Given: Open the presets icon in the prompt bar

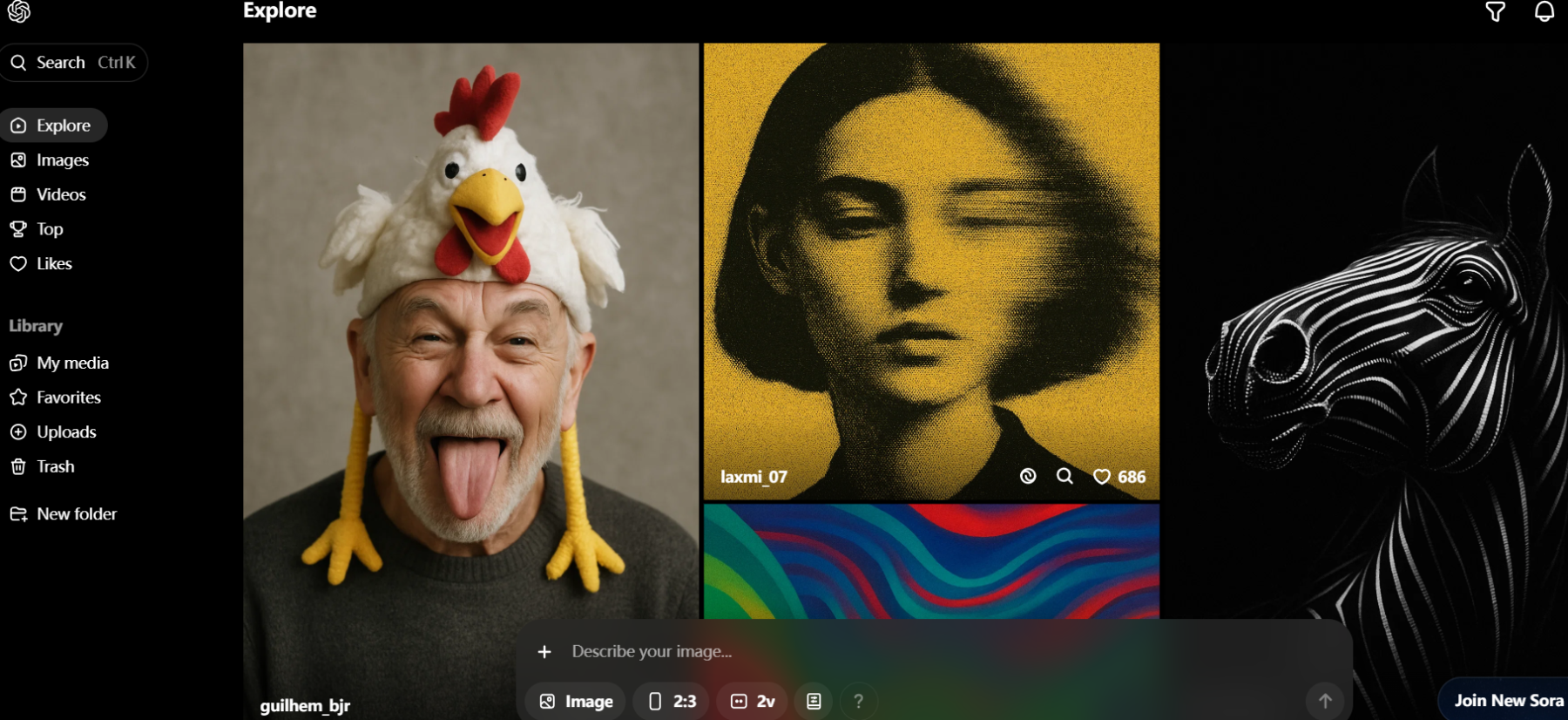Looking at the screenshot, I should [814, 701].
